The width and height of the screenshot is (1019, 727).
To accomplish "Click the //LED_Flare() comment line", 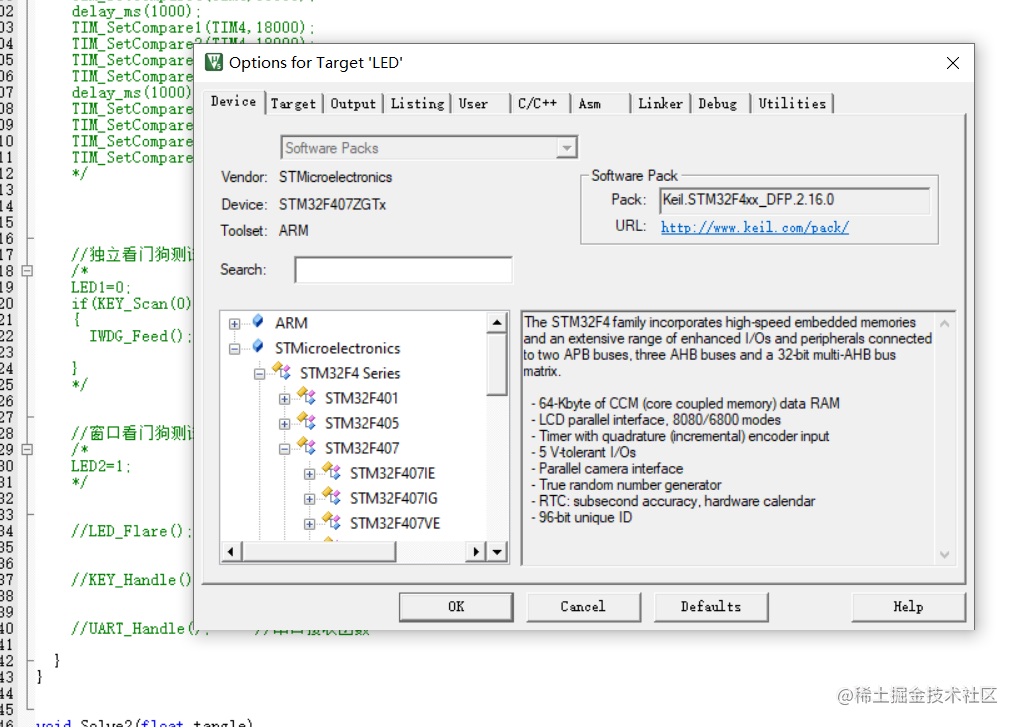I will (131, 531).
